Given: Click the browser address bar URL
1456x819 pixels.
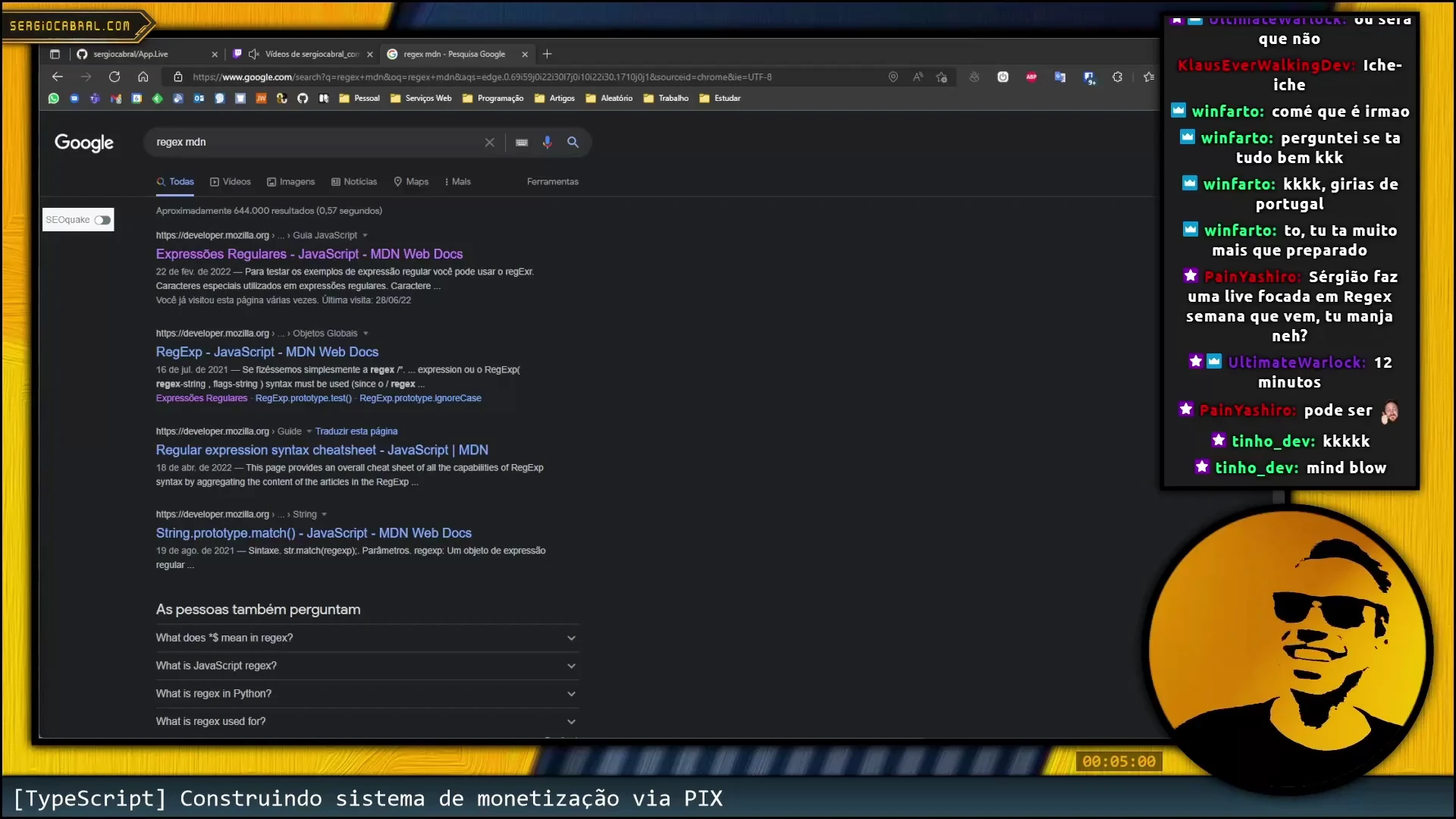Looking at the screenshot, I should (482, 77).
